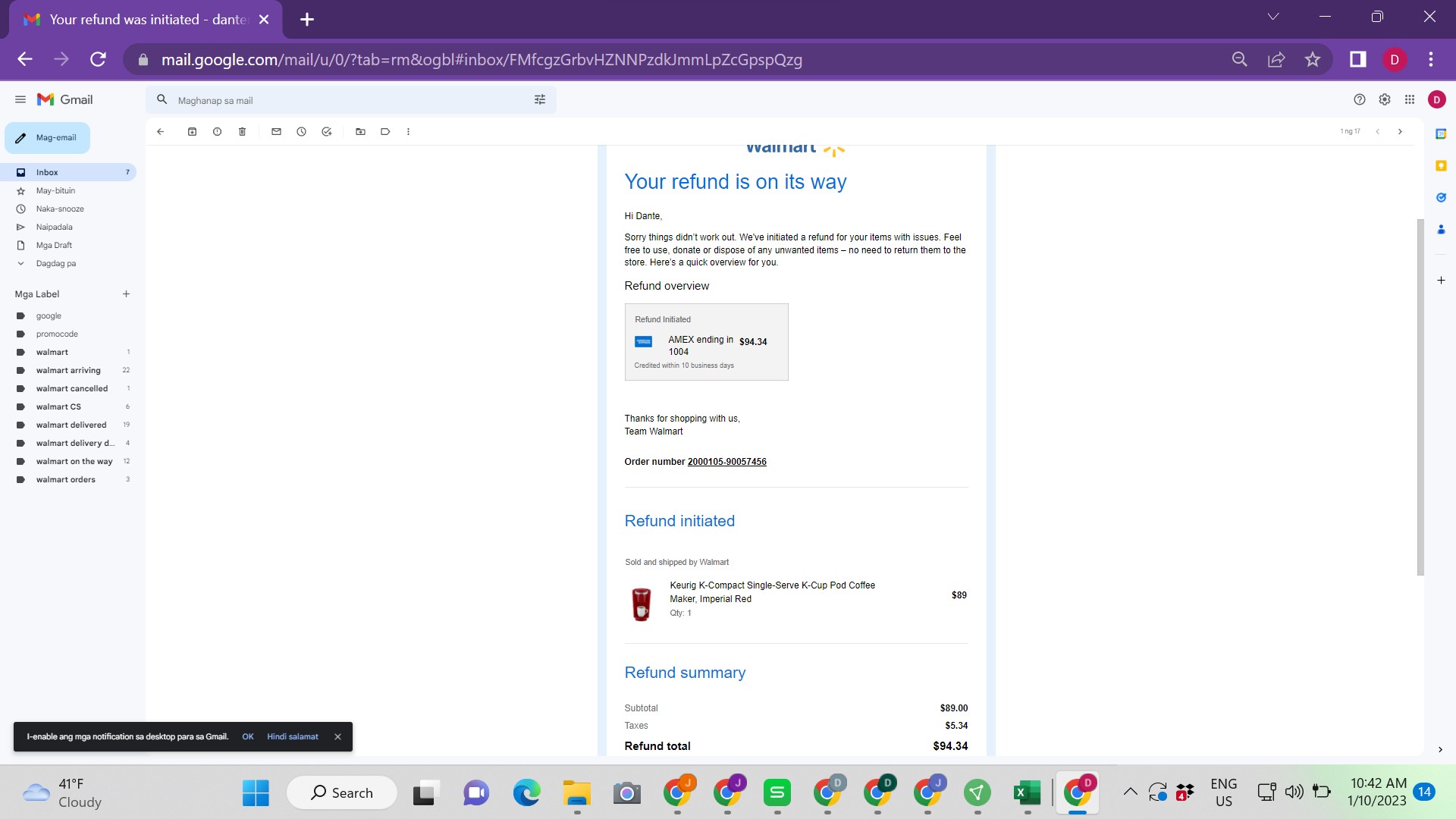Open the Google Account avatar in Gmail
This screenshot has width=1456, height=819.
[1436, 99]
